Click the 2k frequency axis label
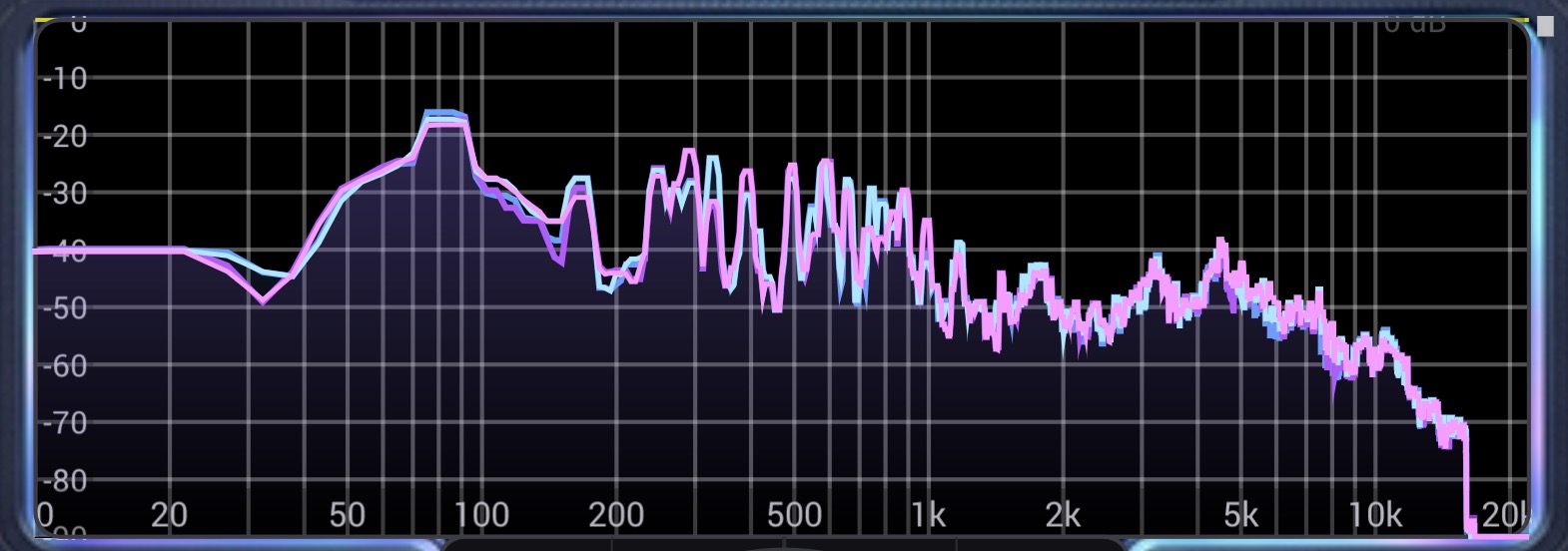1568x551 pixels. (1063, 515)
